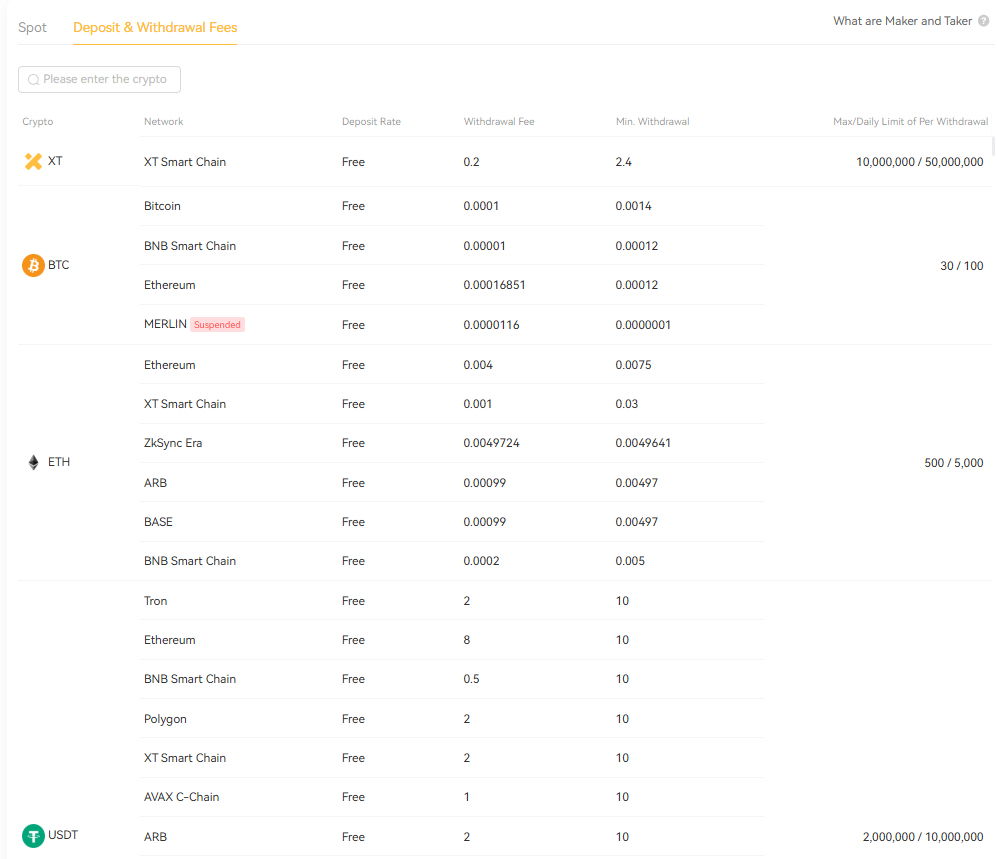The width and height of the screenshot is (997, 859).
Task: Click the Suspended badge beside MERLIN
Action: pyautogui.click(x=217, y=325)
